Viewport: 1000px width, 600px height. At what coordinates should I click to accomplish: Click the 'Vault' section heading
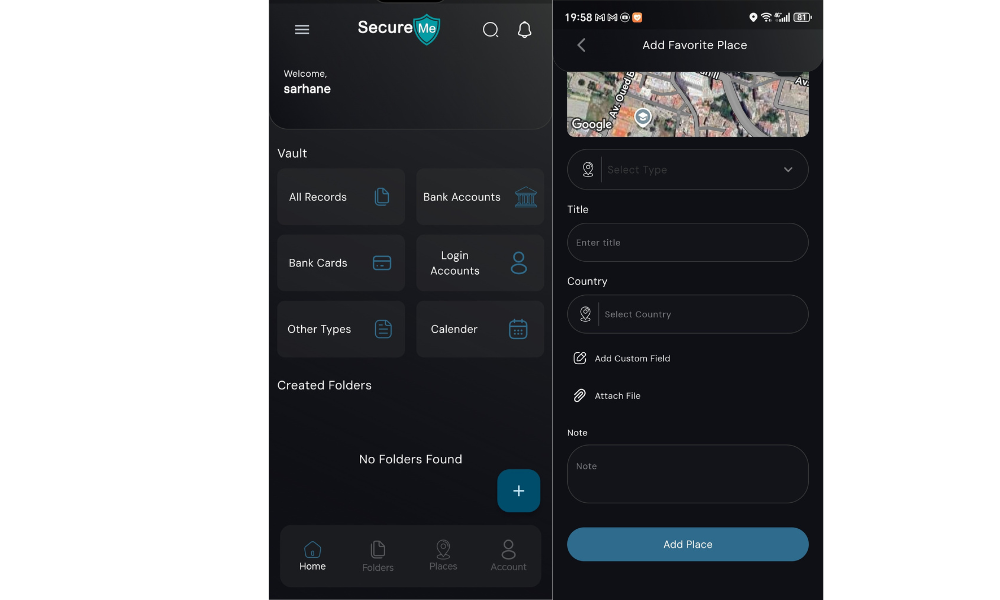[292, 153]
